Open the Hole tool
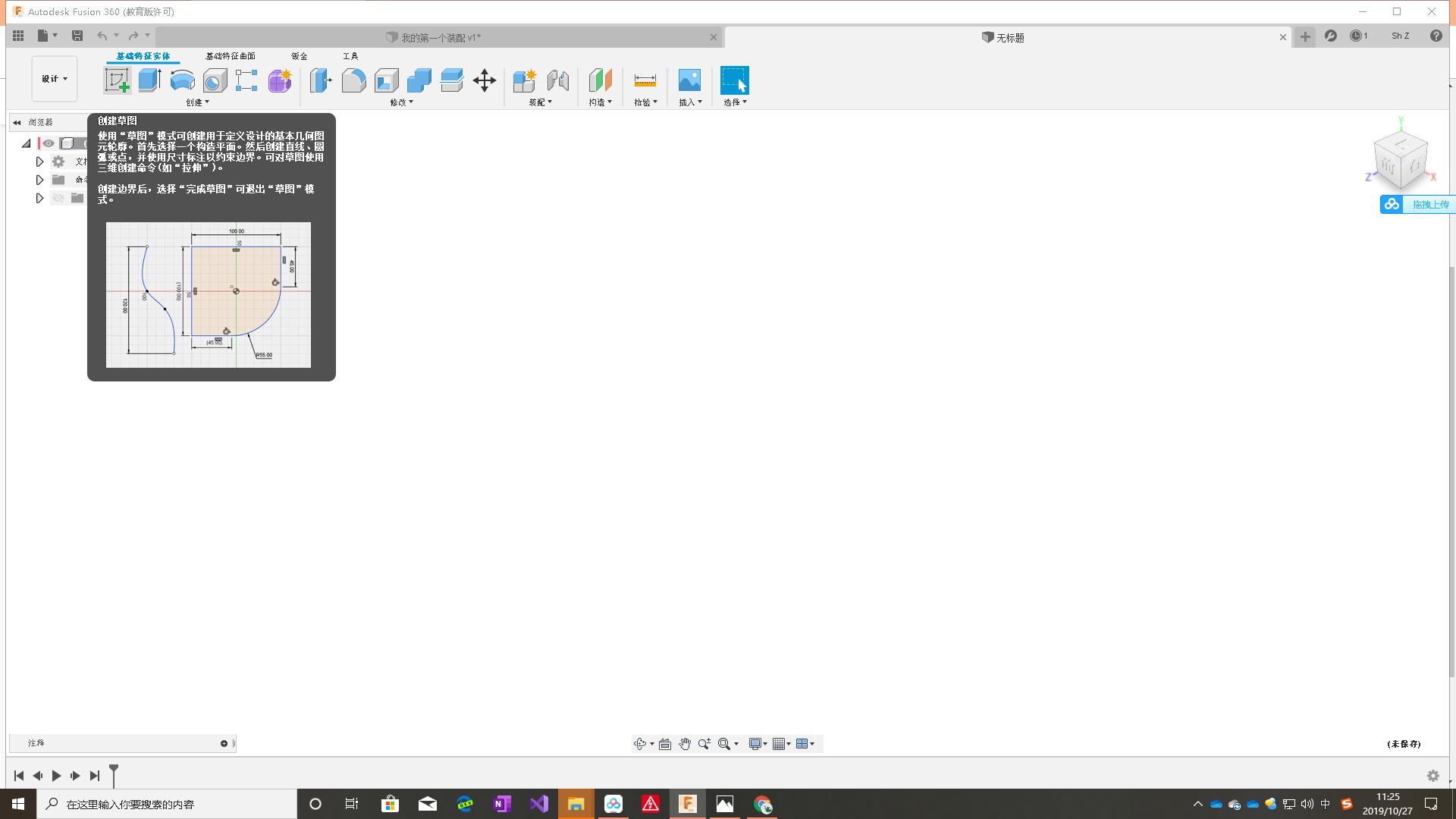Image resolution: width=1456 pixels, height=819 pixels. tap(214, 80)
